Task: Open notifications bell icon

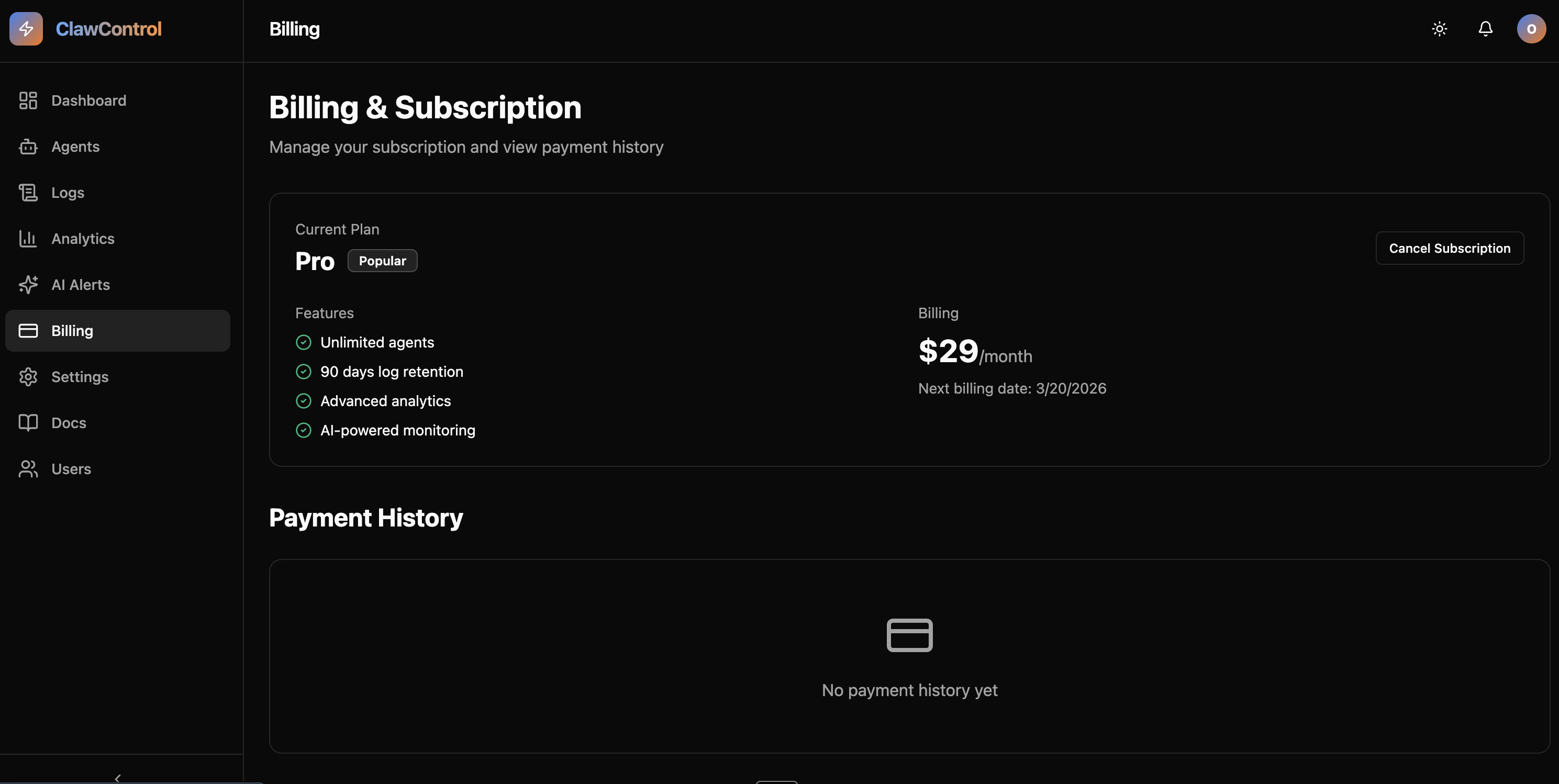Action: pyautogui.click(x=1485, y=28)
